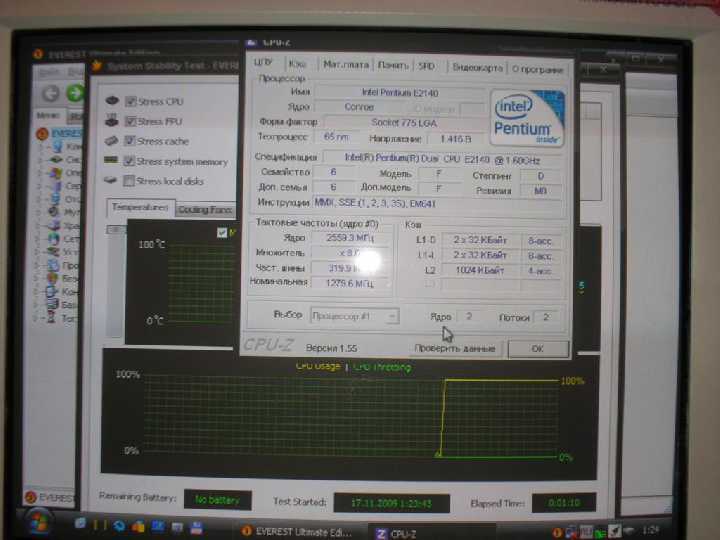Click the EVEREST Ultimate Edition taskbar button
The image size is (720, 540).
tap(297, 532)
